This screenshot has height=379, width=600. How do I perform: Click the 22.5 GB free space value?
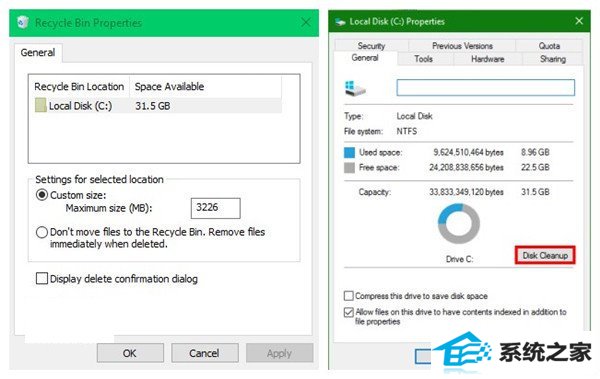pos(535,167)
